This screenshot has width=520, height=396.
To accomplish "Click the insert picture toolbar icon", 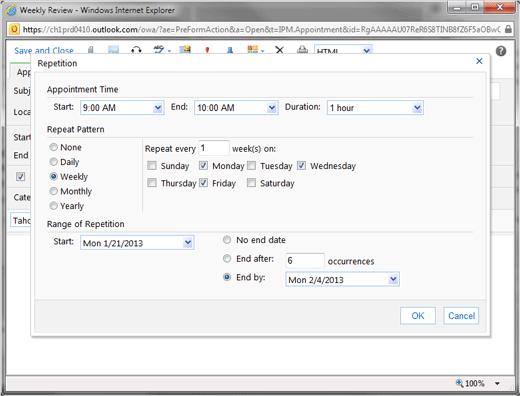I will coord(113,50).
